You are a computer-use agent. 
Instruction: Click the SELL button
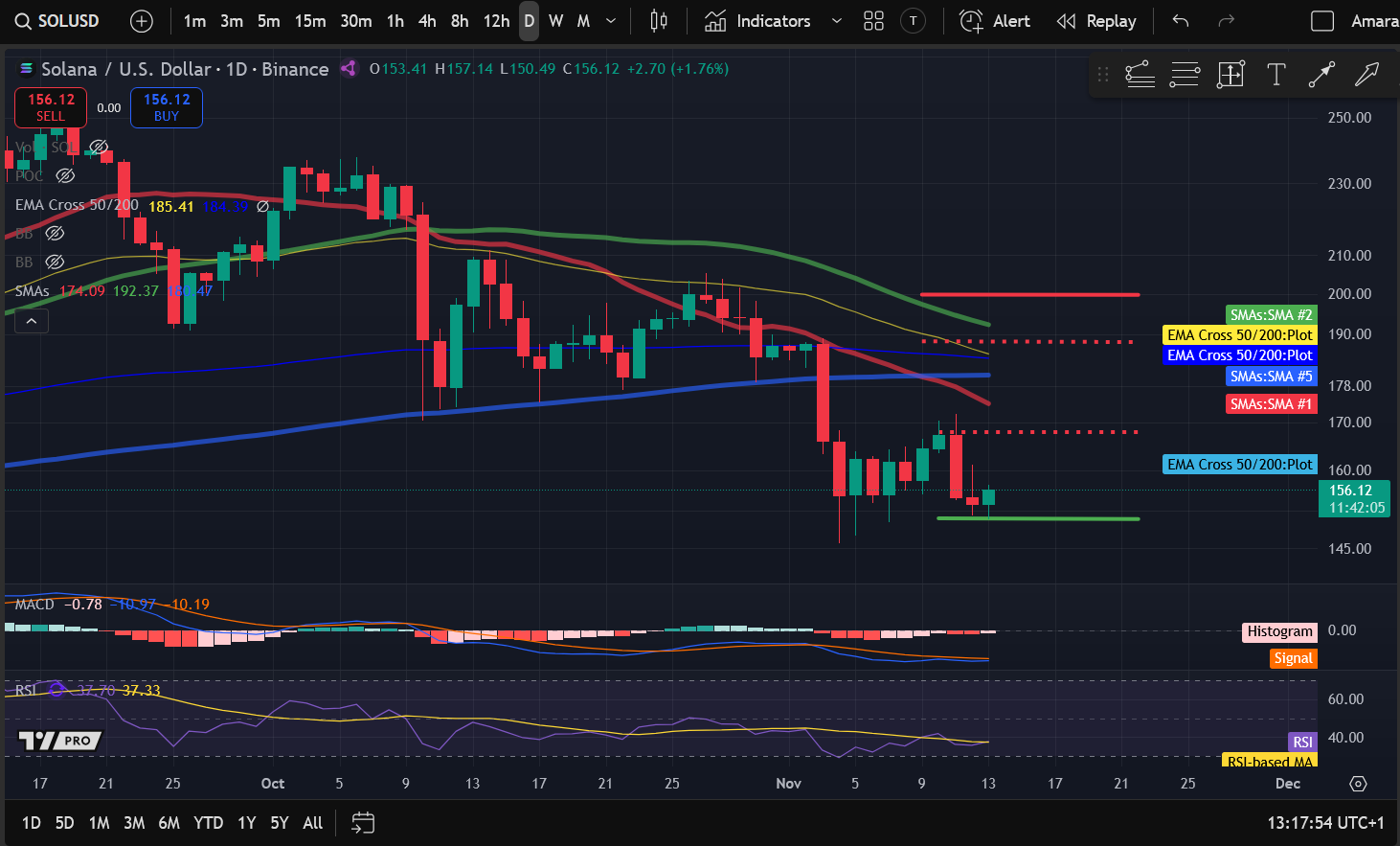[50, 107]
